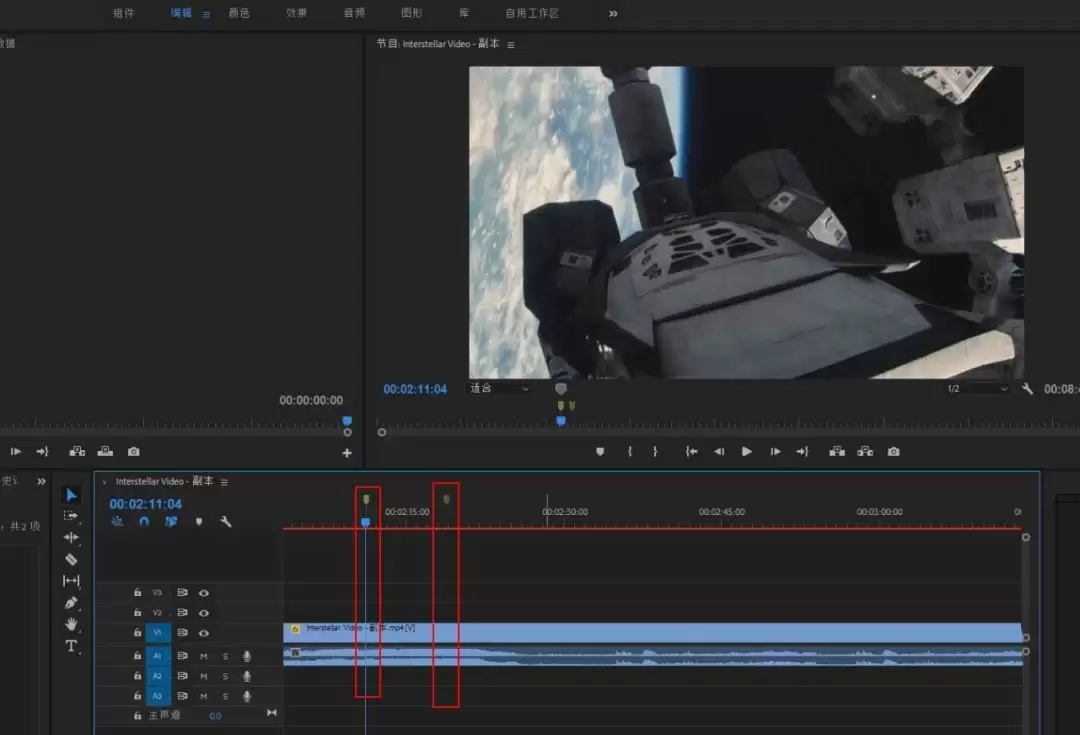Hide the V1 track with eye icon
Image resolution: width=1080 pixels, height=735 pixels.
(204, 632)
